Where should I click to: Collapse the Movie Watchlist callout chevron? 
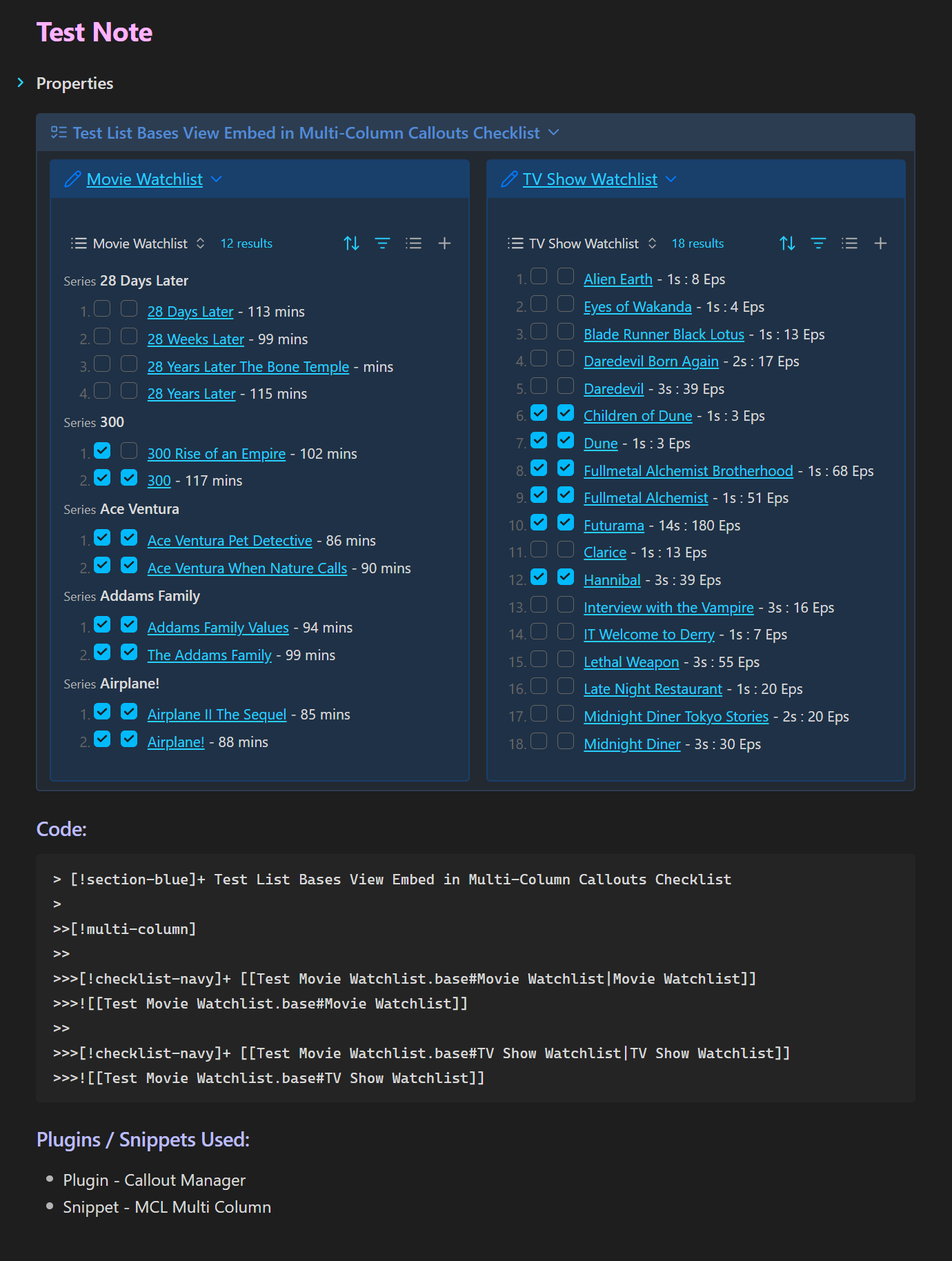(217, 179)
